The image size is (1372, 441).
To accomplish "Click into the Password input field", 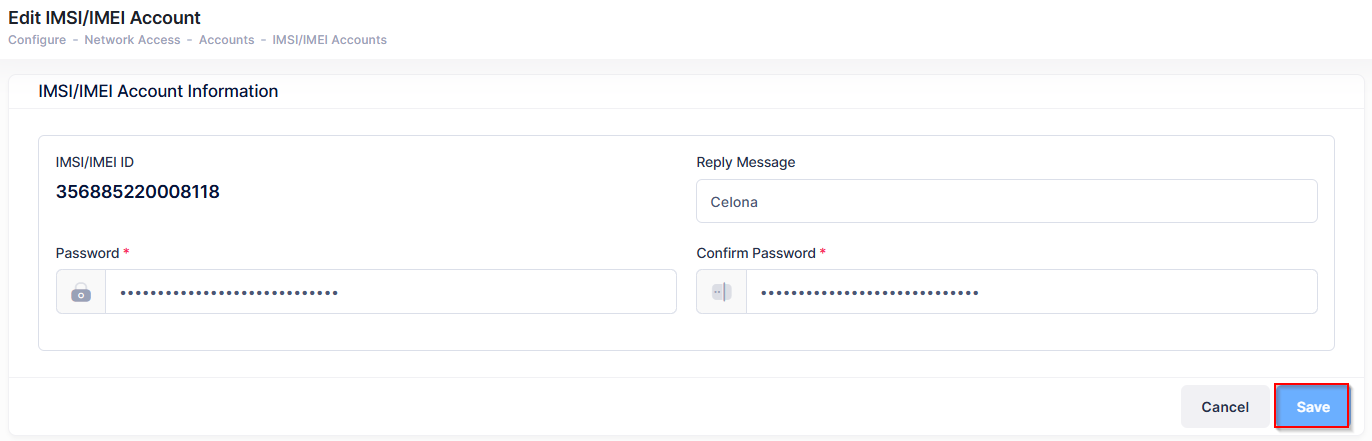I will (390, 292).
